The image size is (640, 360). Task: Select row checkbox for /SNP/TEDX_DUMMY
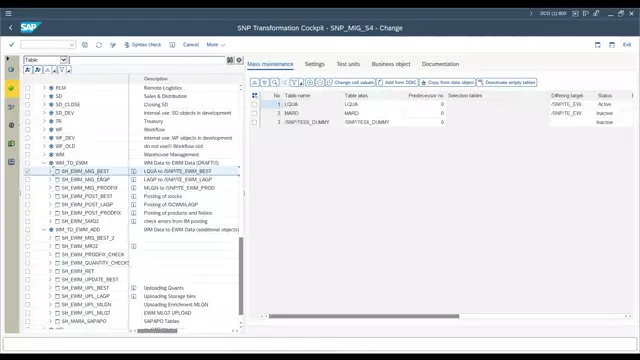click(254, 122)
